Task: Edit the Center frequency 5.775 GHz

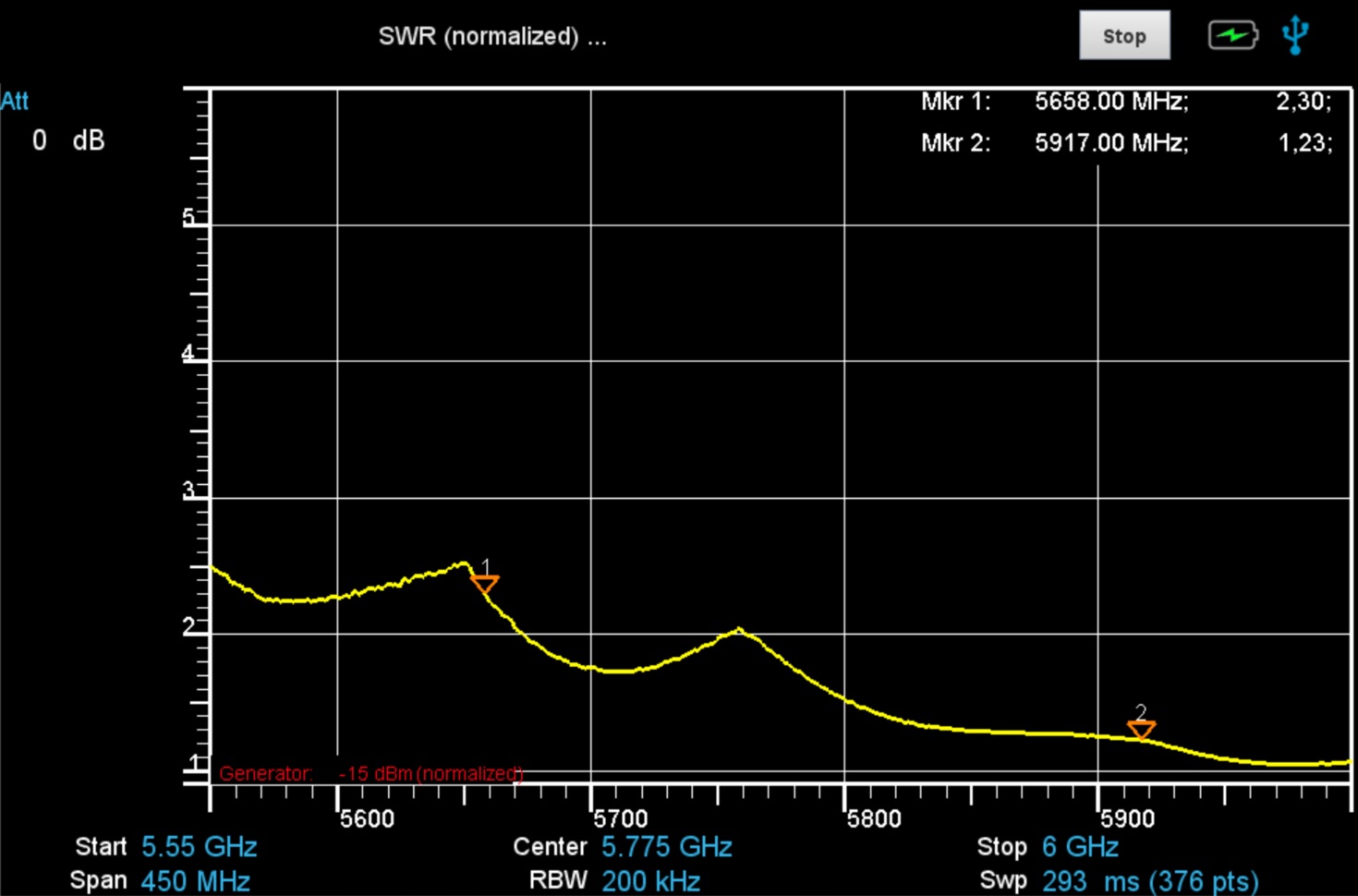Action: 666,847
